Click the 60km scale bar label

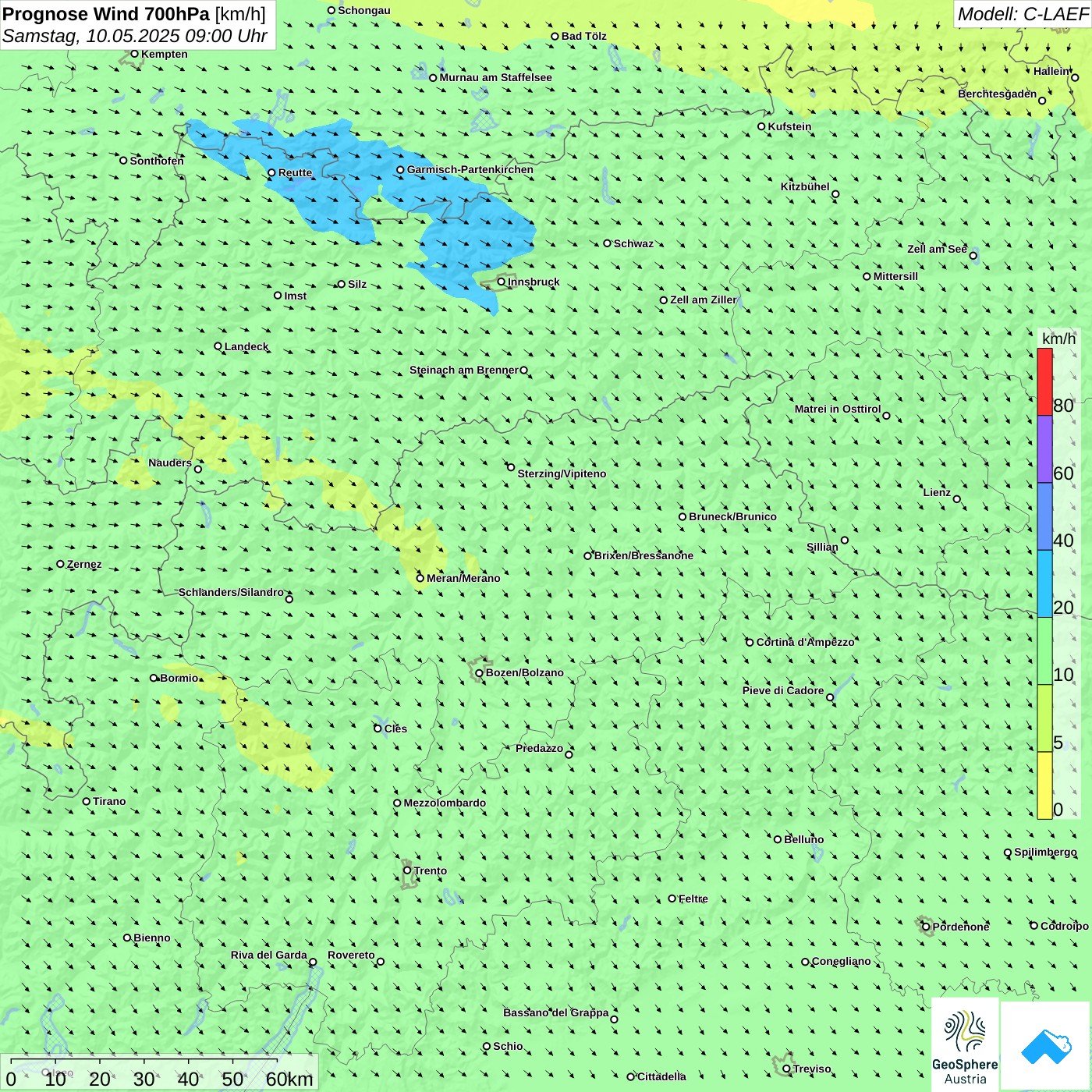pos(289,1079)
